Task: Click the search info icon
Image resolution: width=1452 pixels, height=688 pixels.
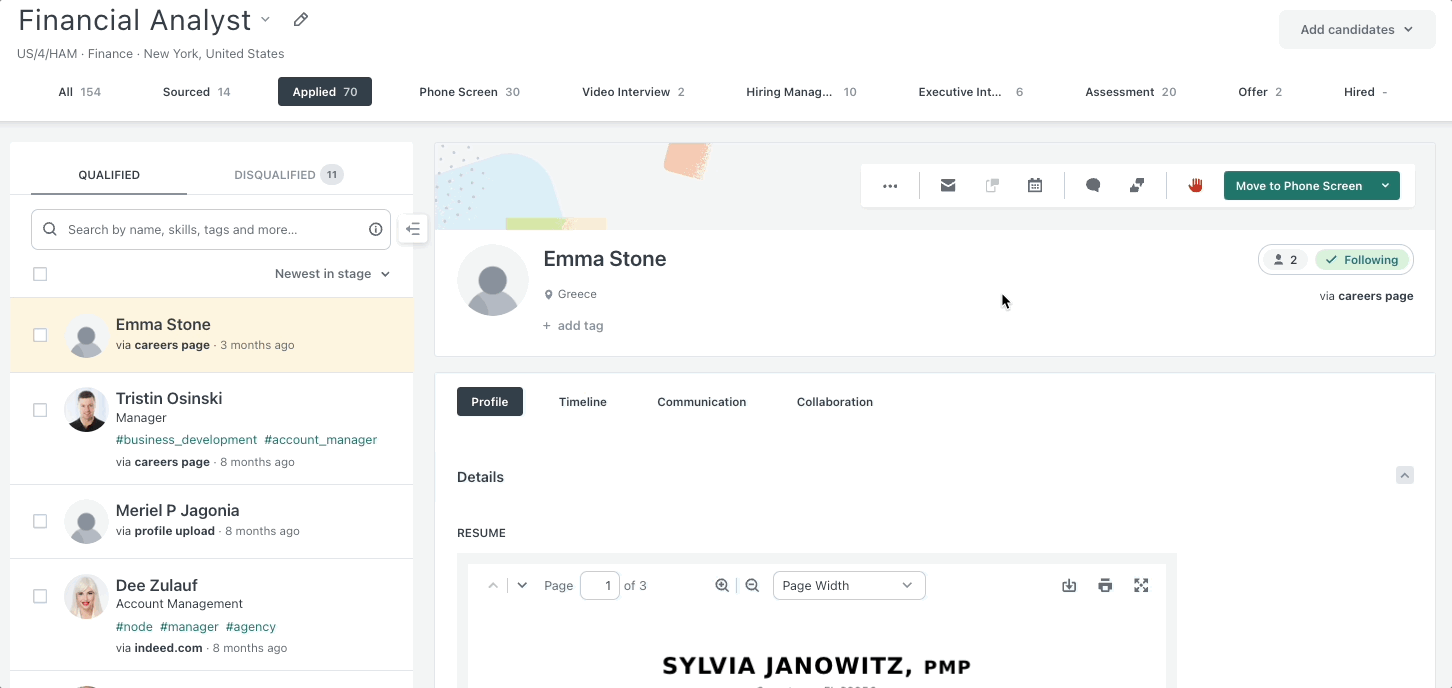Action: tap(376, 229)
